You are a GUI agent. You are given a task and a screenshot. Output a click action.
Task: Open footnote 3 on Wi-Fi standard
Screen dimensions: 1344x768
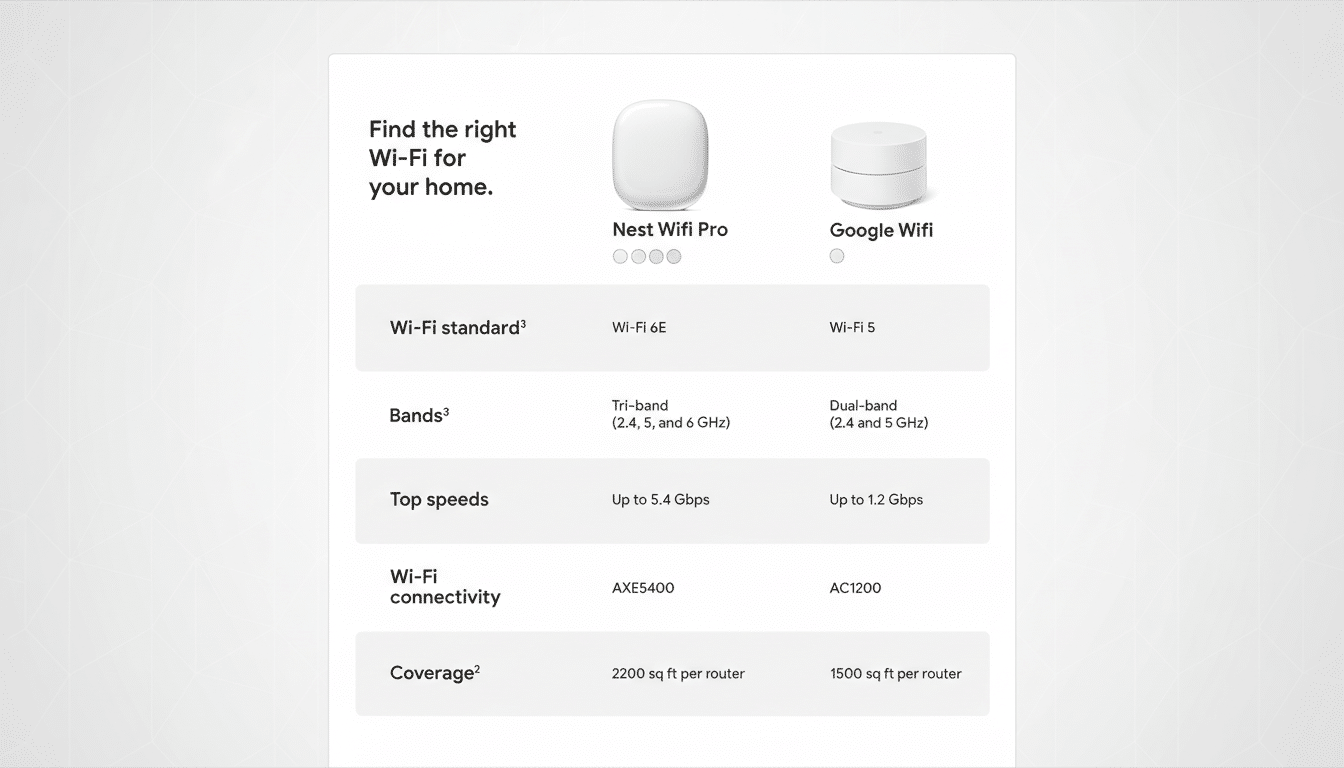pos(524,321)
